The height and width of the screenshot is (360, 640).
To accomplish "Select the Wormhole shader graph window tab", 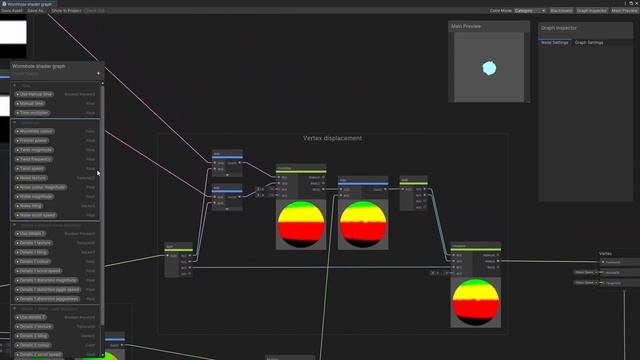I will point(28,4).
